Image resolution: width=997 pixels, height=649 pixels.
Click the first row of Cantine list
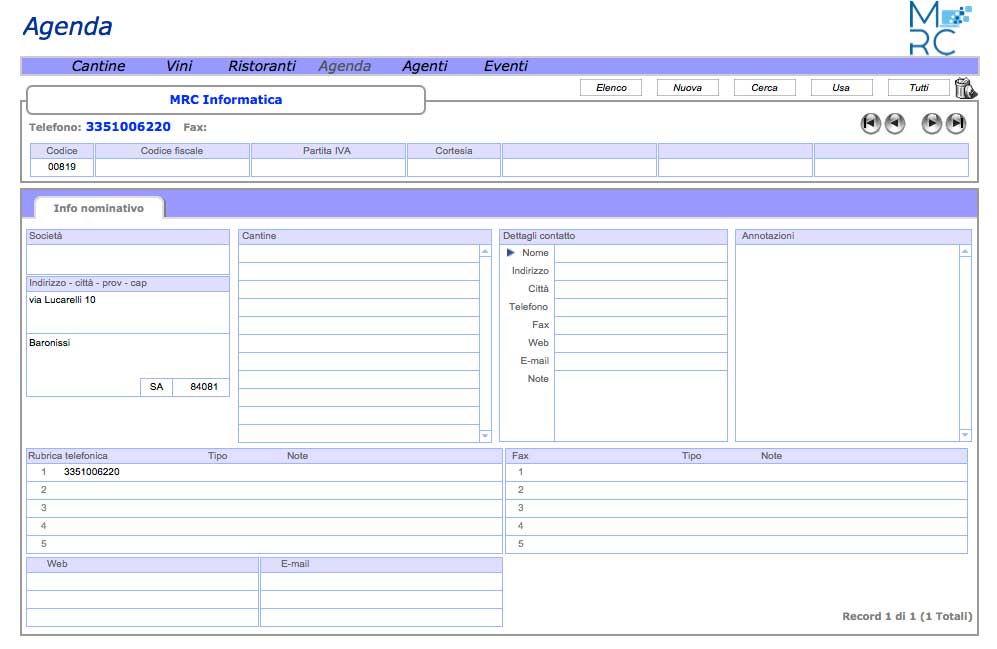(359, 254)
